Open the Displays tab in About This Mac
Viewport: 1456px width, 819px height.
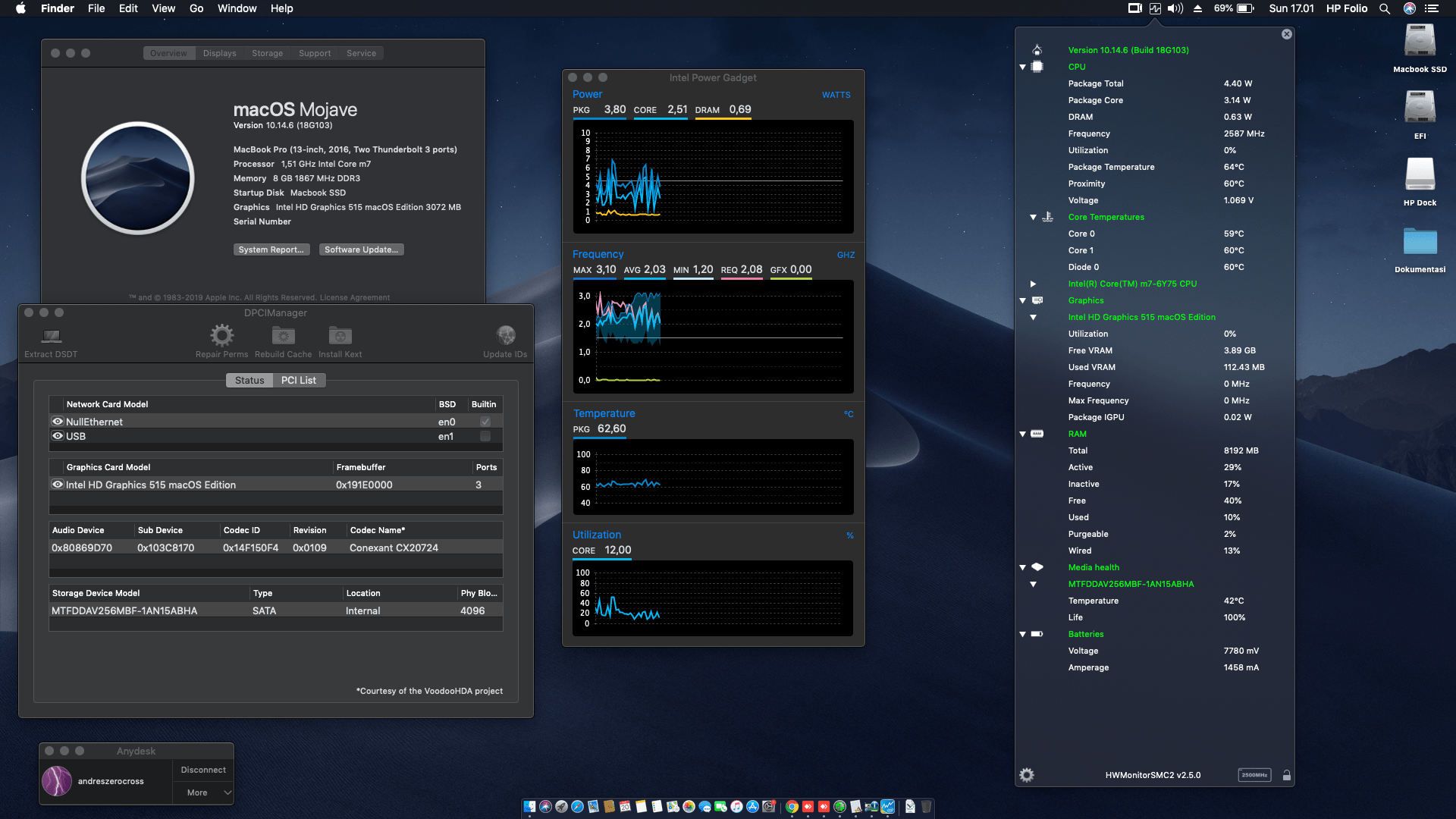tap(219, 52)
